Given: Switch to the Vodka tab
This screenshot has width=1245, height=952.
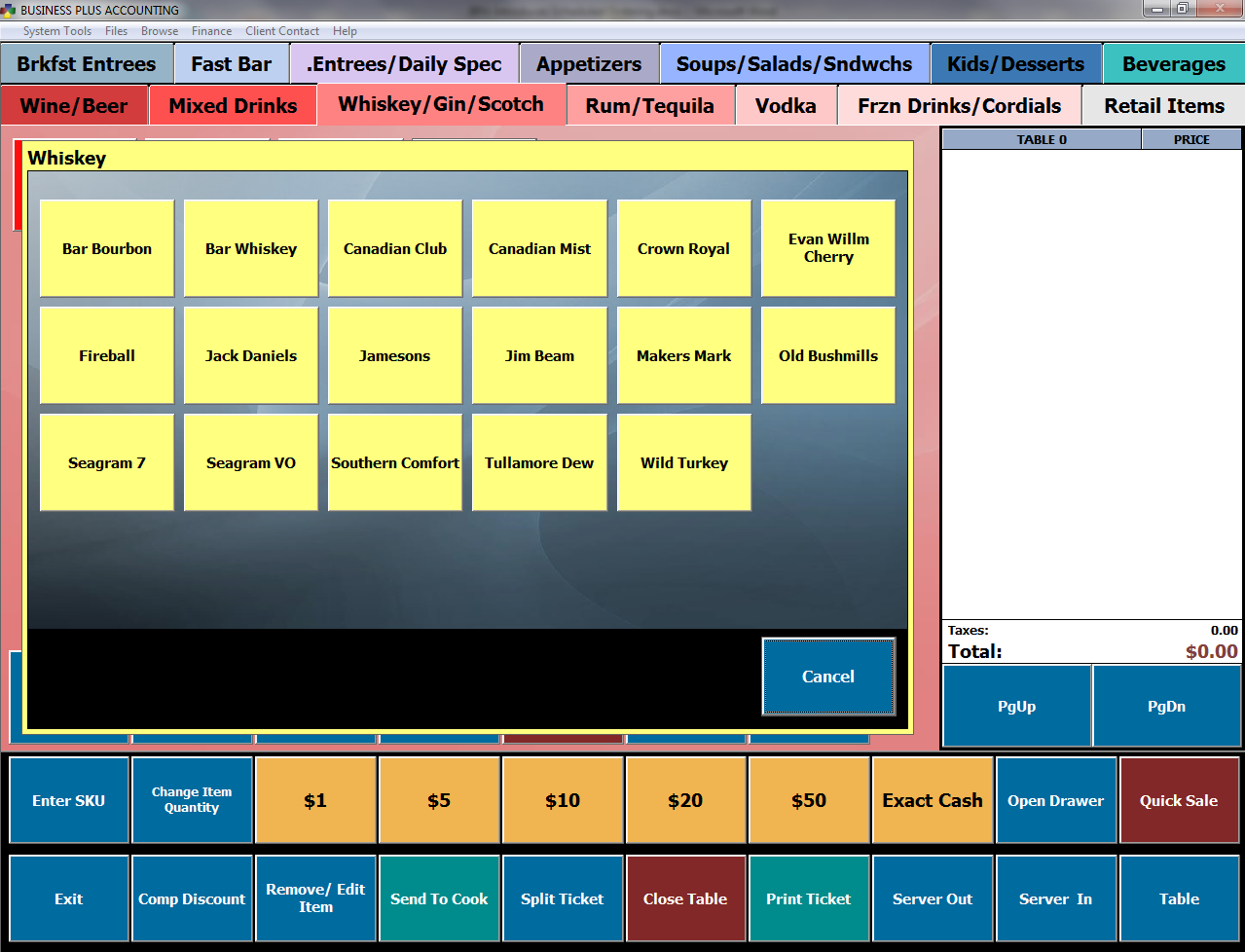Looking at the screenshot, I should 786,105.
